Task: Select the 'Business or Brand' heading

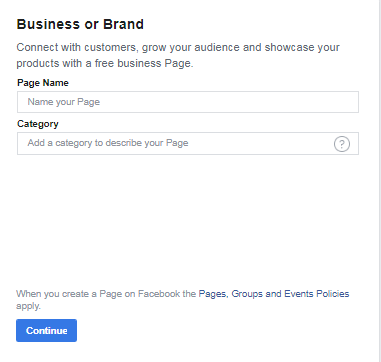Action: point(80,24)
